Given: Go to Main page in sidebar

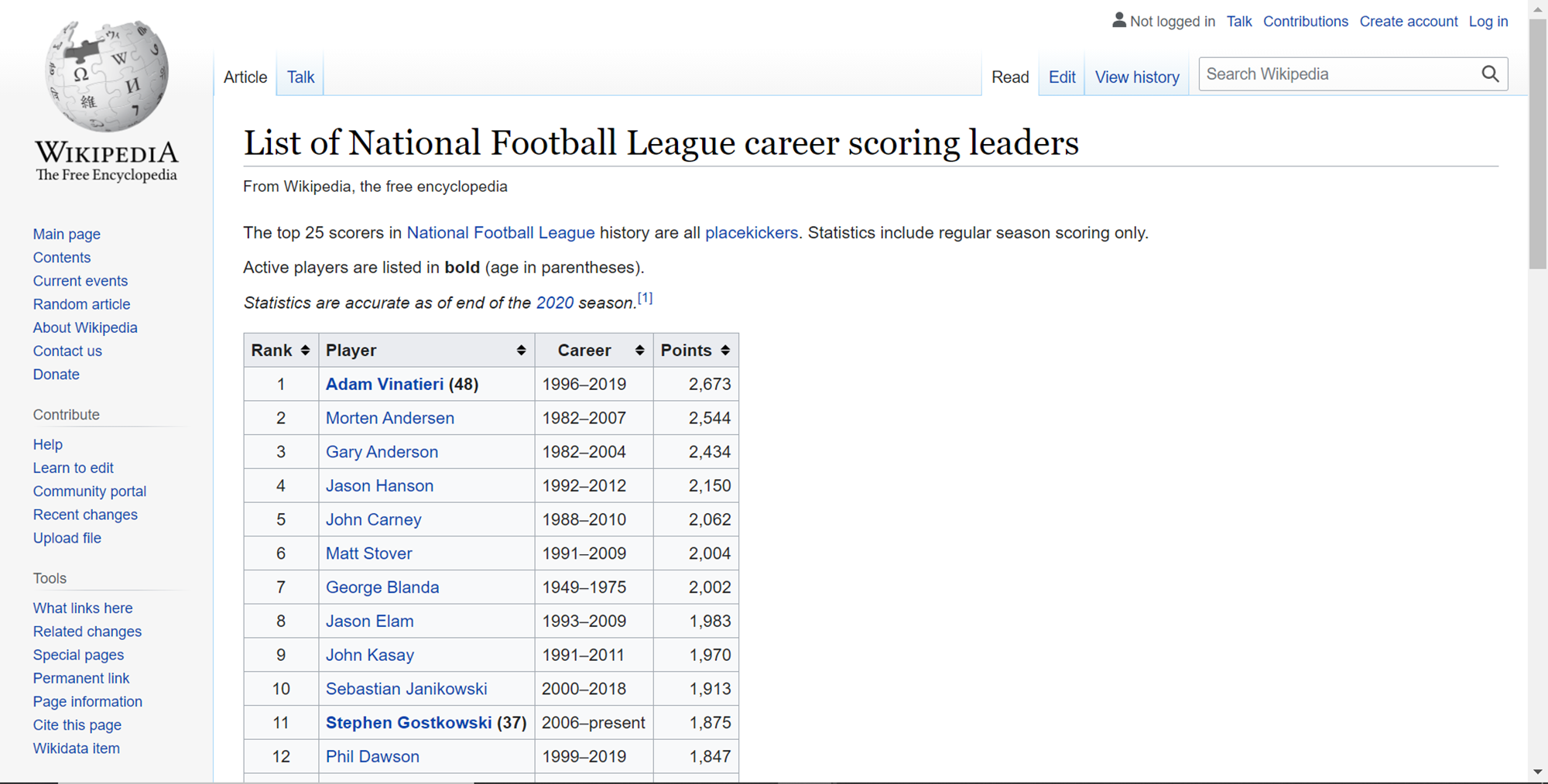Looking at the screenshot, I should pos(67,235).
